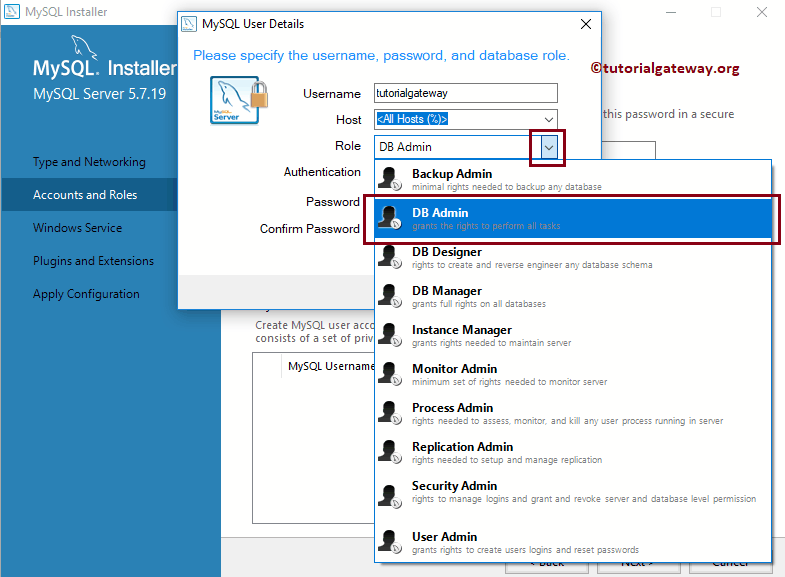This screenshot has width=785, height=577.
Task: Click into the Username field
Action: click(466, 93)
